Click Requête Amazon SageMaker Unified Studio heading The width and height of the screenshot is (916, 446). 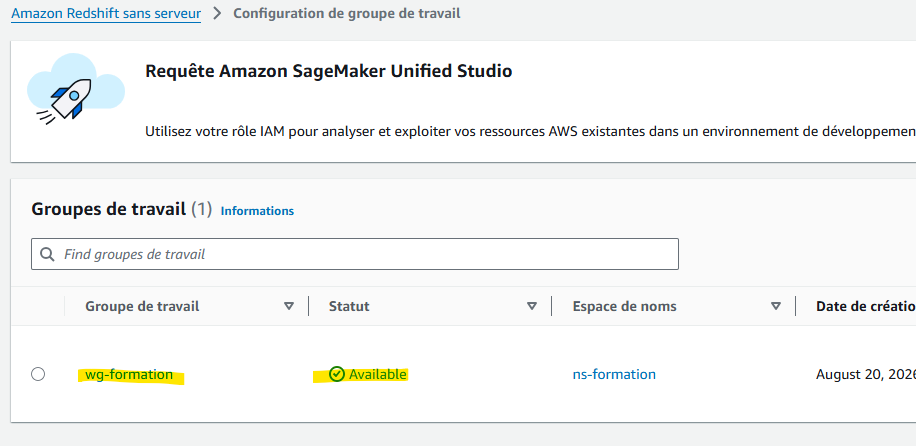pyautogui.click(x=328, y=71)
